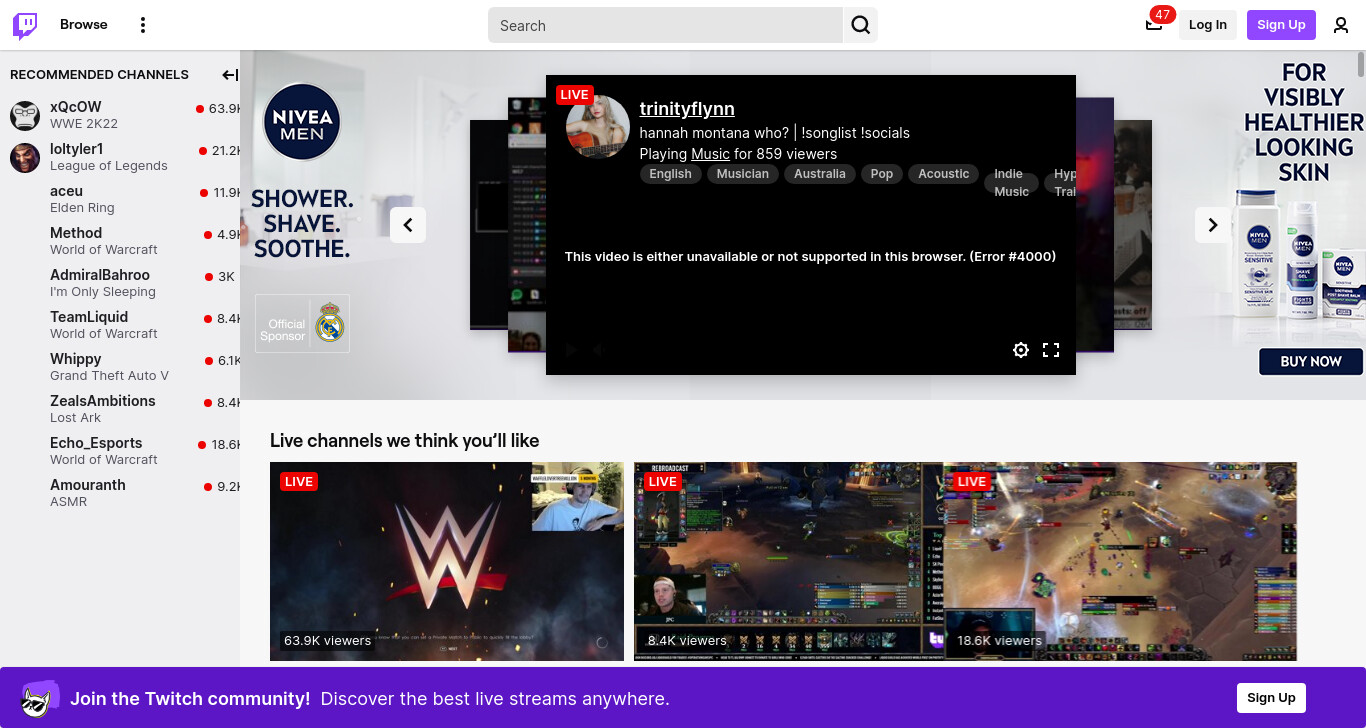Click the League of Legends label
1366x728 pixels.
[109, 166]
